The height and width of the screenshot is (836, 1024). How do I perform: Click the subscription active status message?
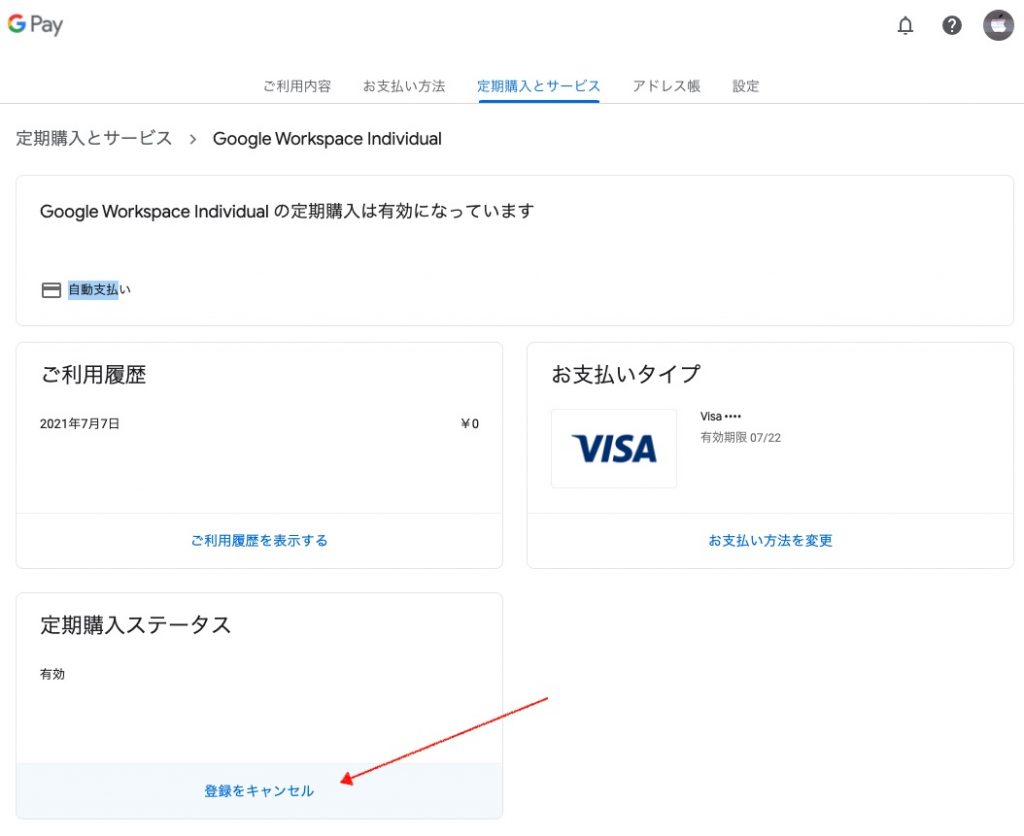[x=287, y=212]
